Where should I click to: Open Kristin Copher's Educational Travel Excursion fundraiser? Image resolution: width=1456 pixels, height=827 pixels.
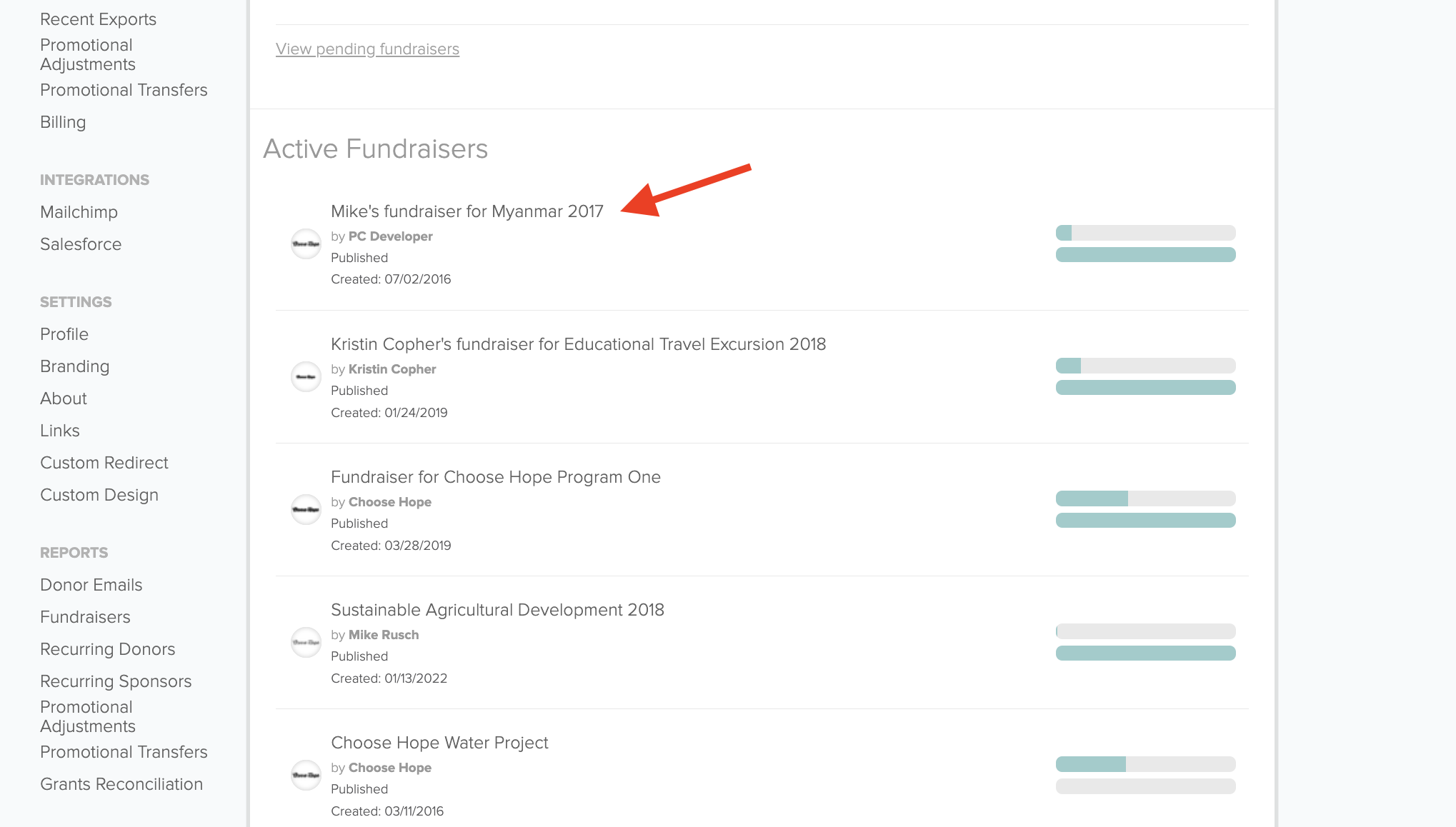(578, 344)
